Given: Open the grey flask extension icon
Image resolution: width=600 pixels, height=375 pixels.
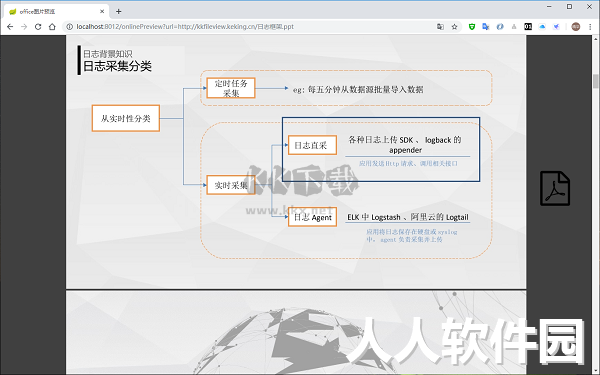Looking at the screenshot, I should 514,27.
